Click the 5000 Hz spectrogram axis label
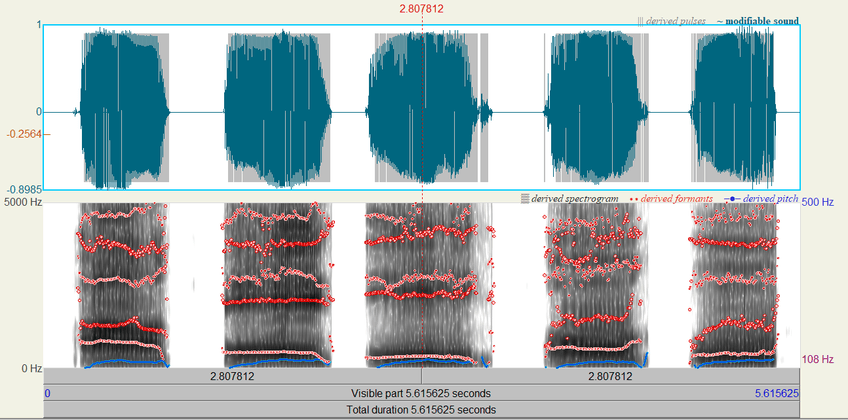 [x=21, y=203]
